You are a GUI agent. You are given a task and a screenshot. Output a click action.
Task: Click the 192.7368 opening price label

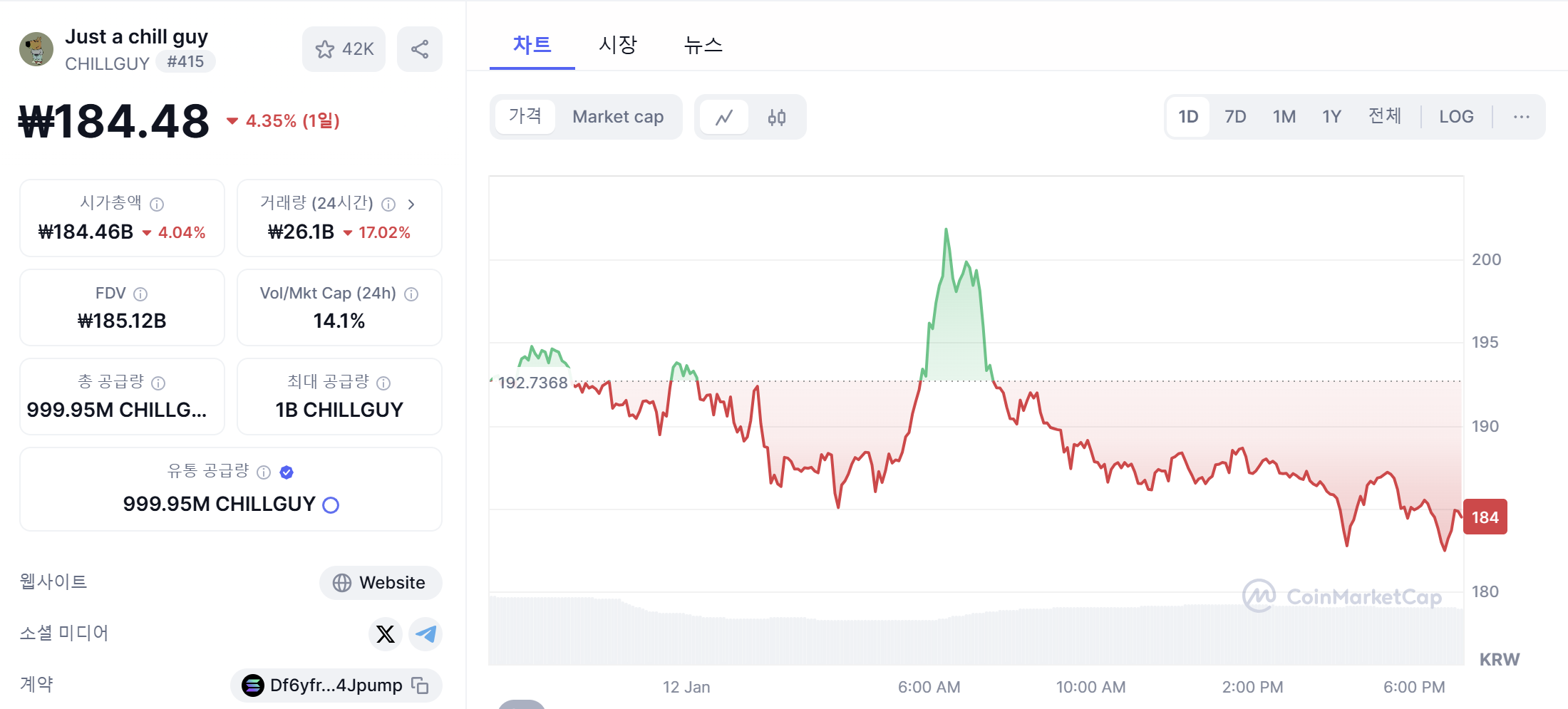(x=532, y=383)
